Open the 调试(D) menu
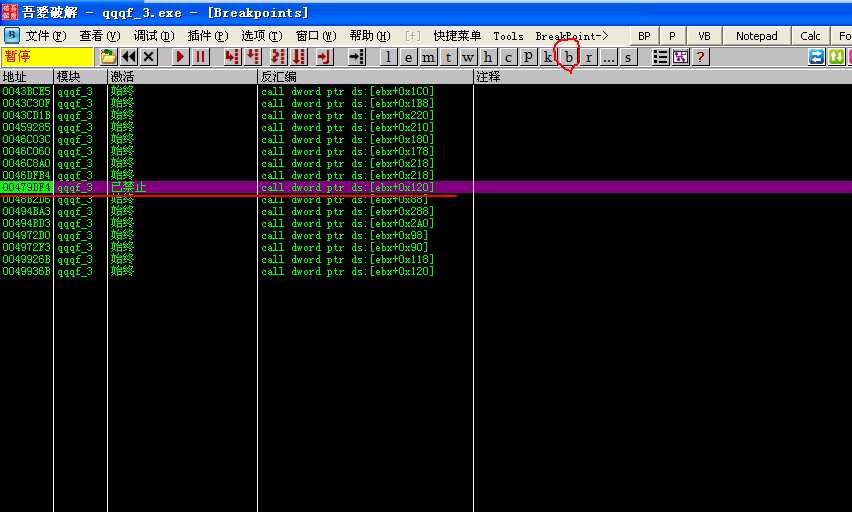The width and height of the screenshot is (852, 512). [154, 36]
